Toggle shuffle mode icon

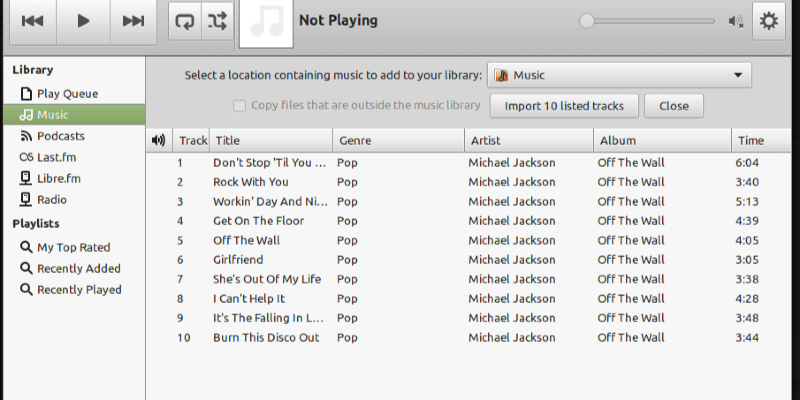click(215, 21)
